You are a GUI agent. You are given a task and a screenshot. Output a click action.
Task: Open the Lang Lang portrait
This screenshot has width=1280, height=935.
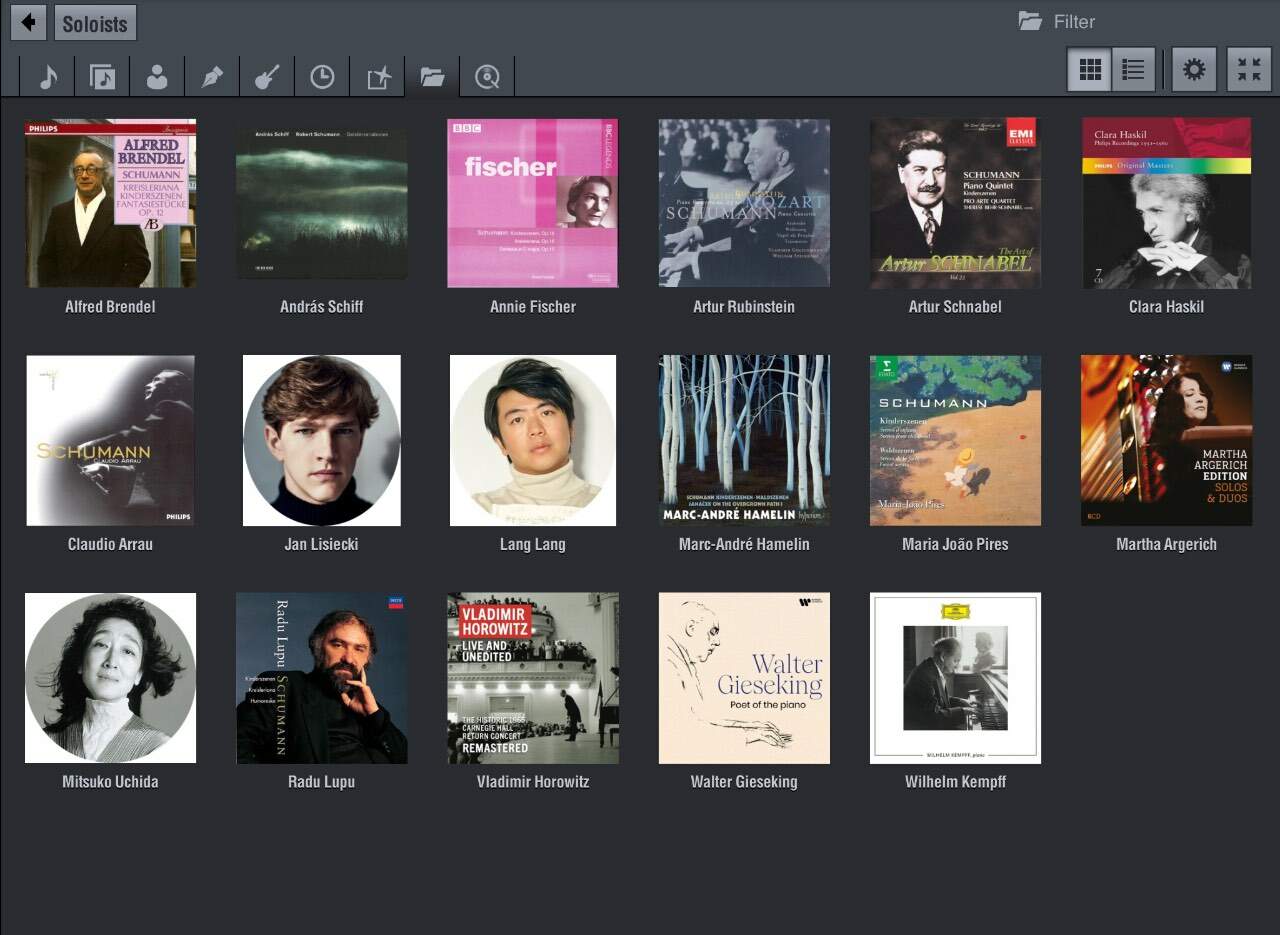coord(533,440)
